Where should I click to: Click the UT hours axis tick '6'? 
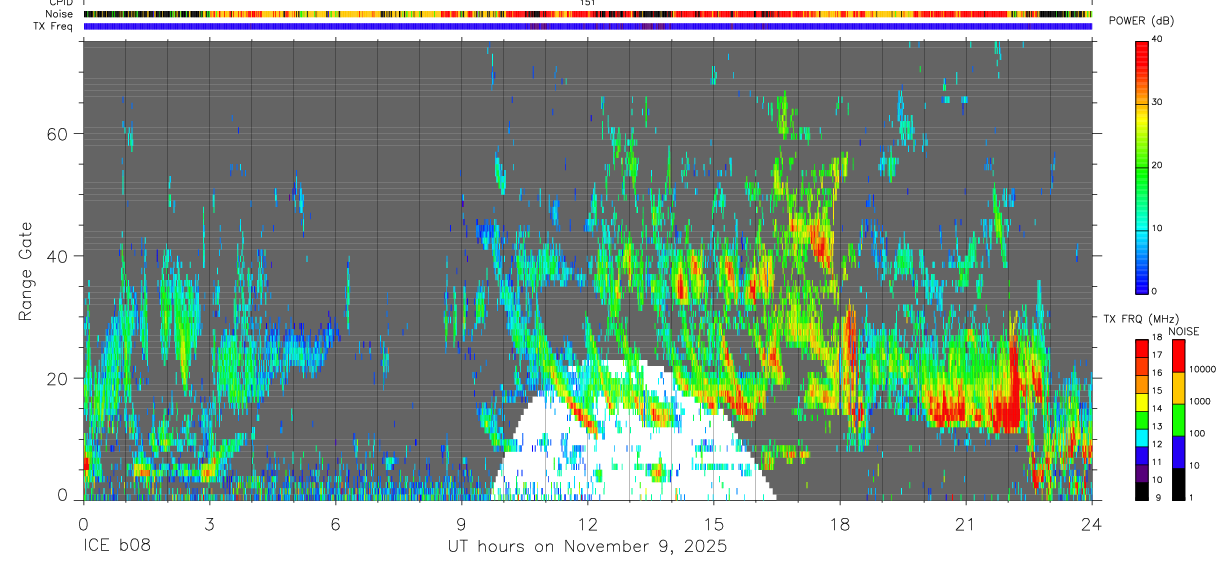pyautogui.click(x=335, y=523)
